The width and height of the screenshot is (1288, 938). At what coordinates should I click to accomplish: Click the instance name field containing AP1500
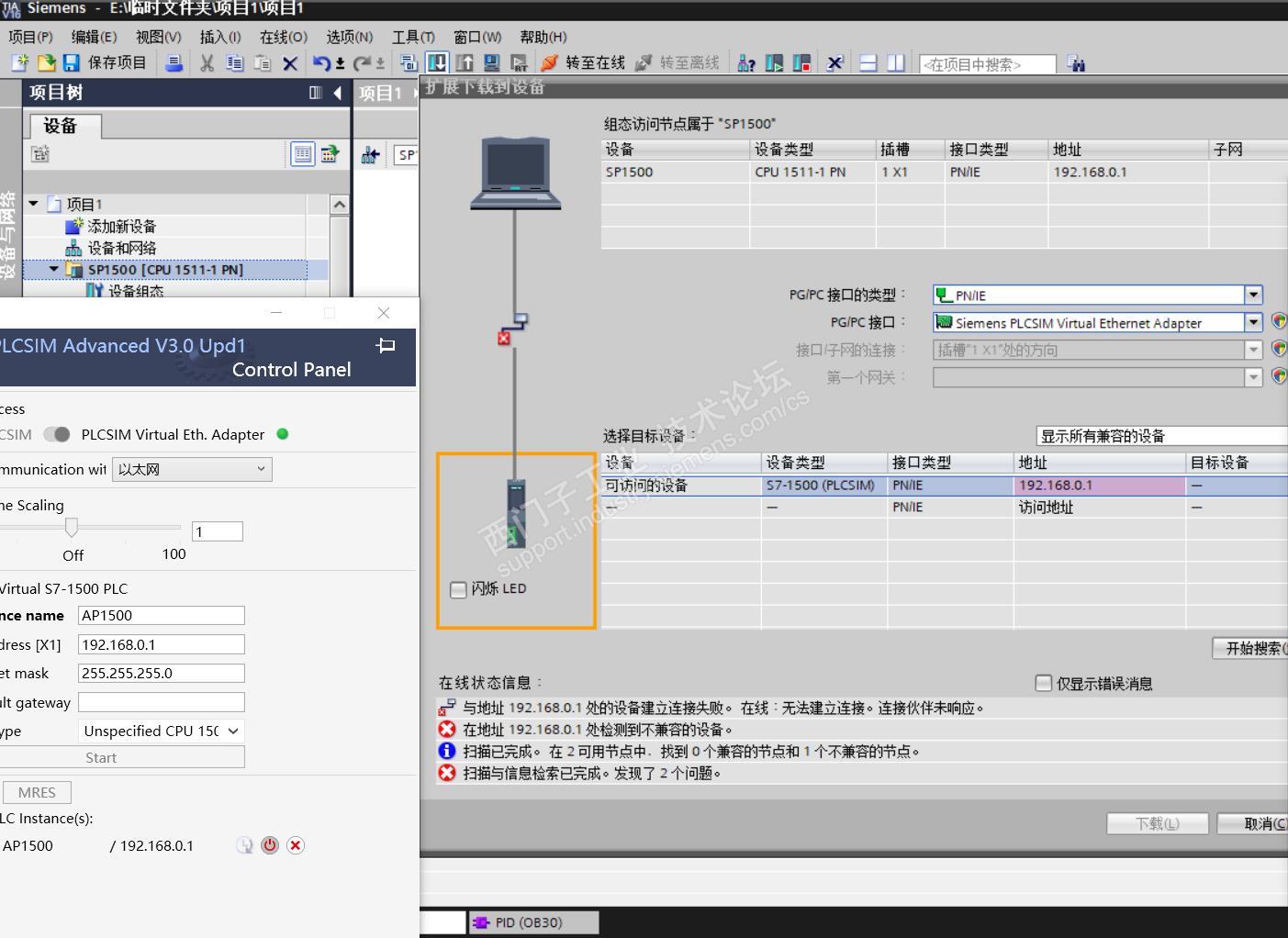162,615
